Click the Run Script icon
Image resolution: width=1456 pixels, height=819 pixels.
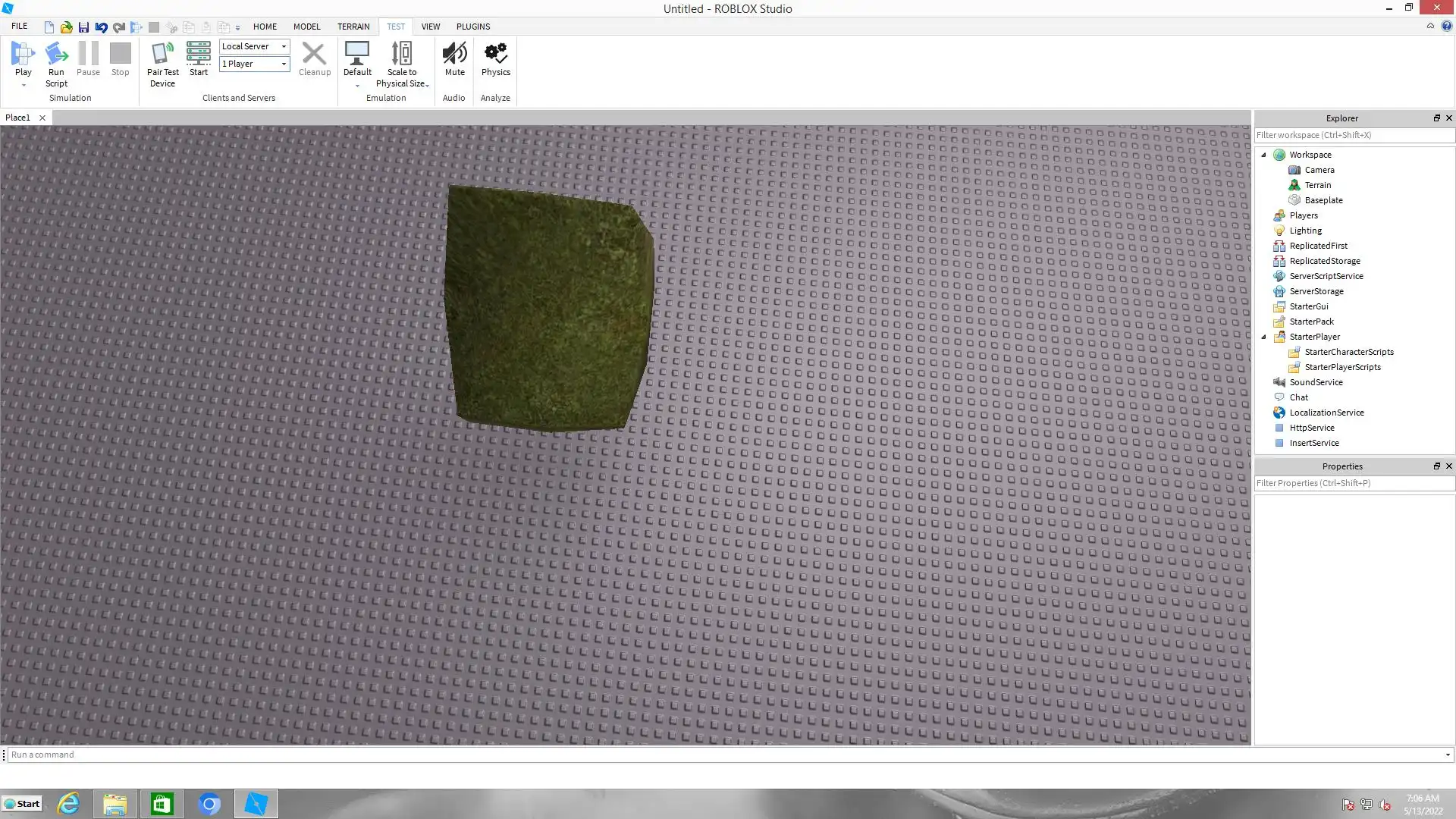[56, 55]
